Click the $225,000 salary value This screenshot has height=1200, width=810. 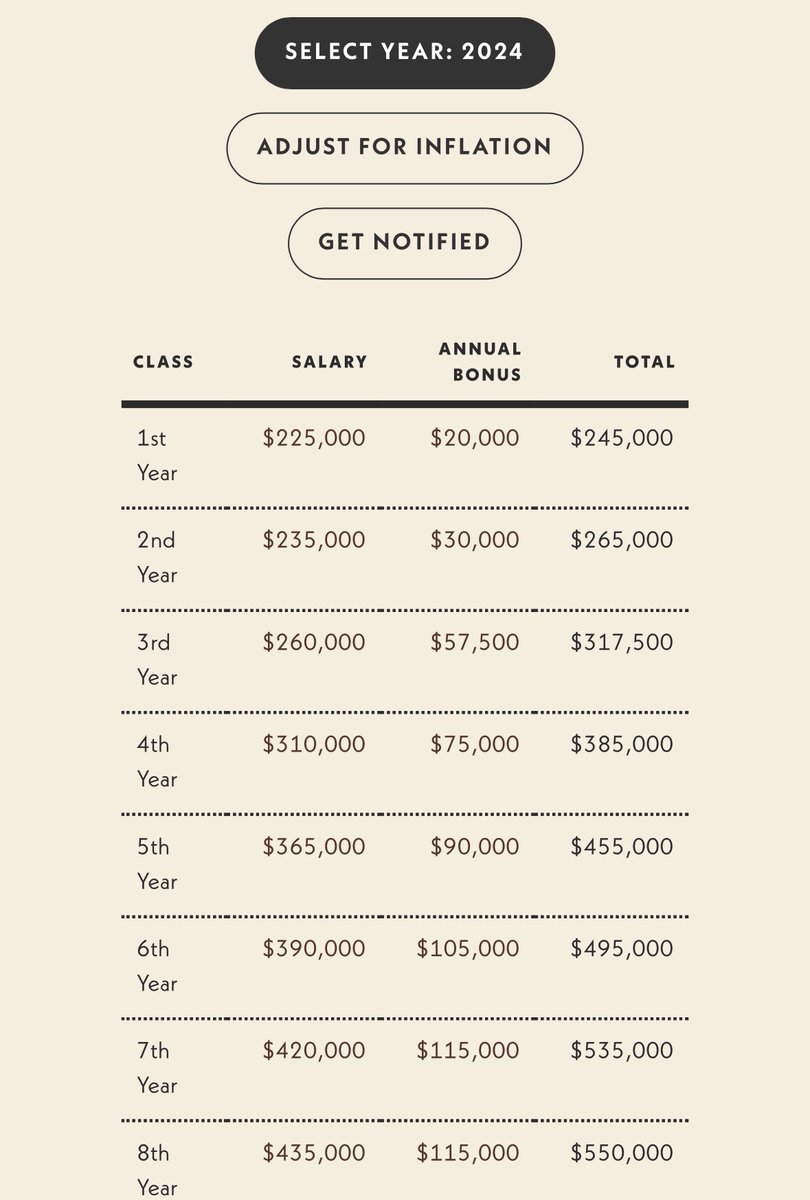click(314, 438)
